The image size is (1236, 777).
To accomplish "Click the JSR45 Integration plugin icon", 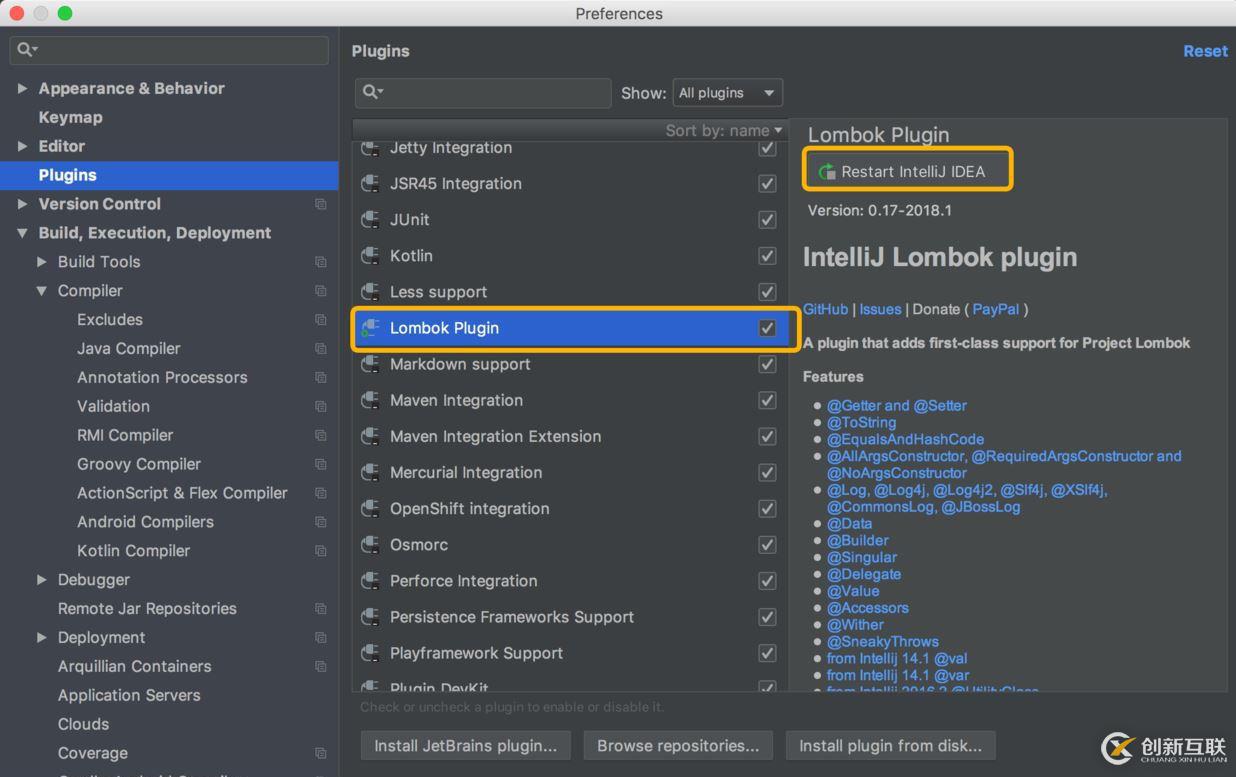I will pos(371,184).
